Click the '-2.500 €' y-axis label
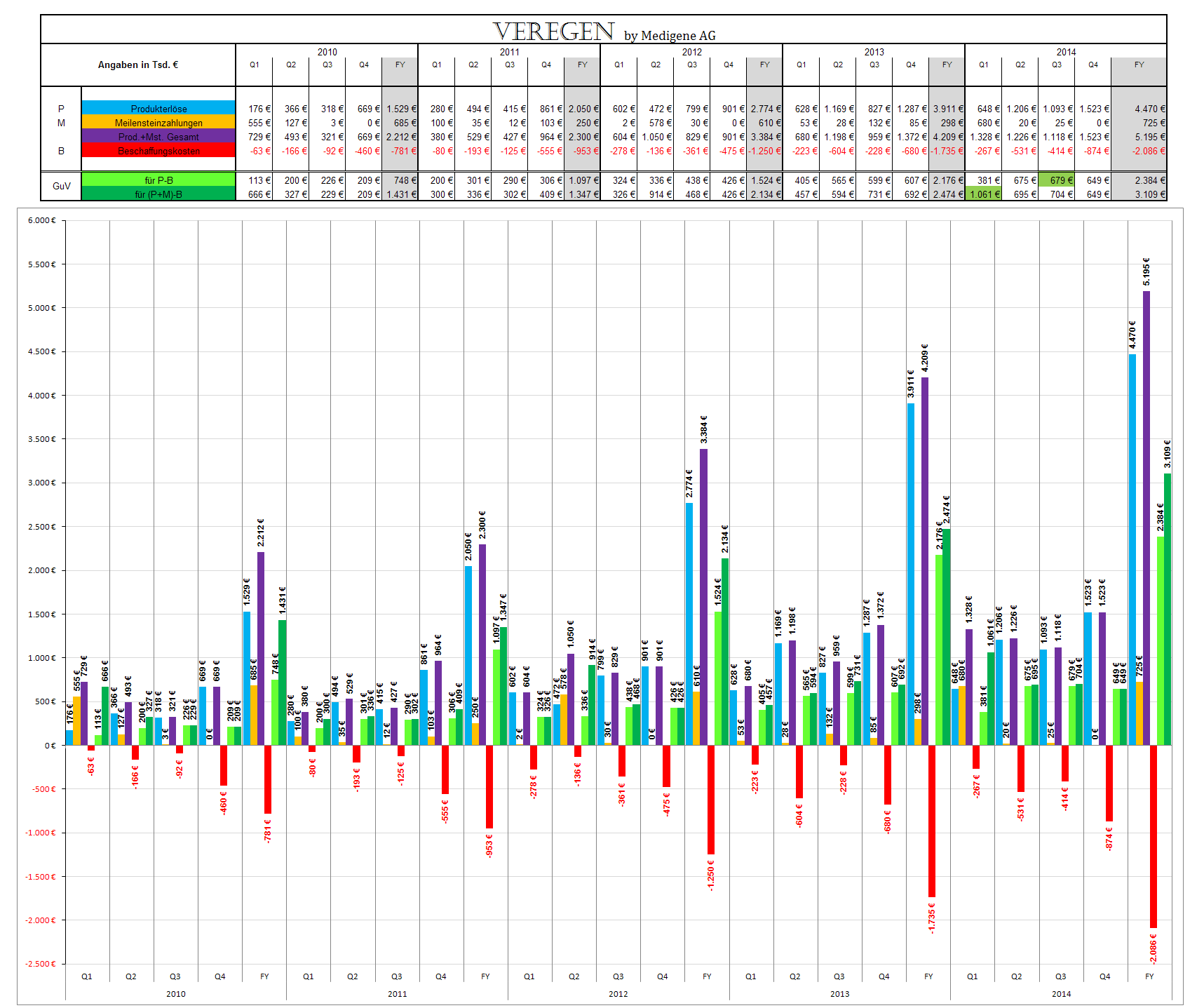The image size is (1204, 1008). click(x=41, y=964)
